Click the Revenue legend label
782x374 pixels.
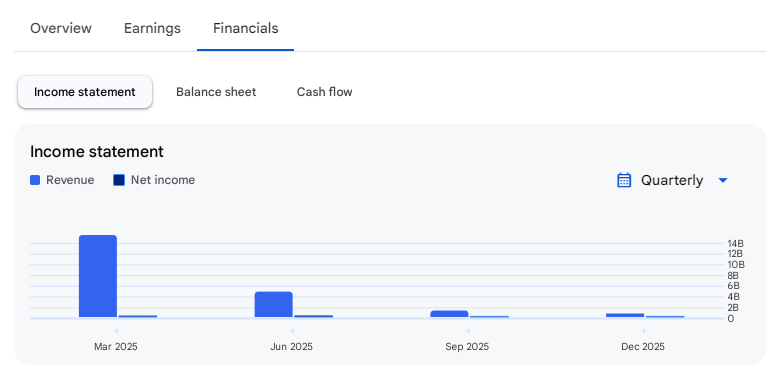[70, 180]
